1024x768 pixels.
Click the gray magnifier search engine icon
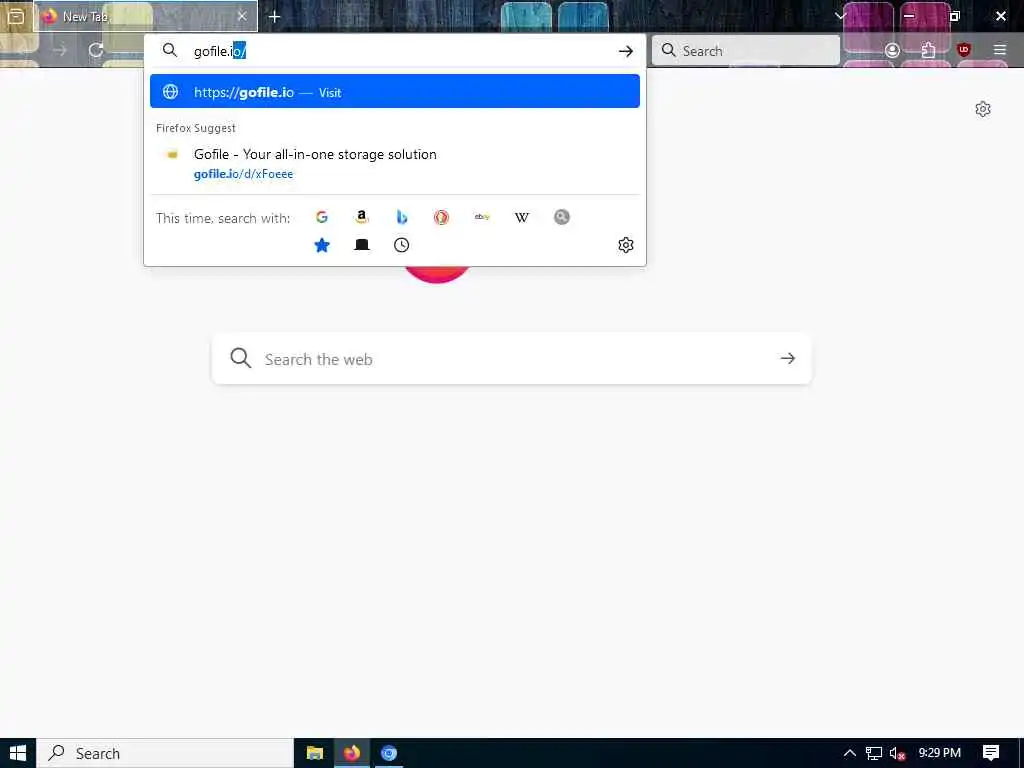pyautogui.click(x=562, y=217)
